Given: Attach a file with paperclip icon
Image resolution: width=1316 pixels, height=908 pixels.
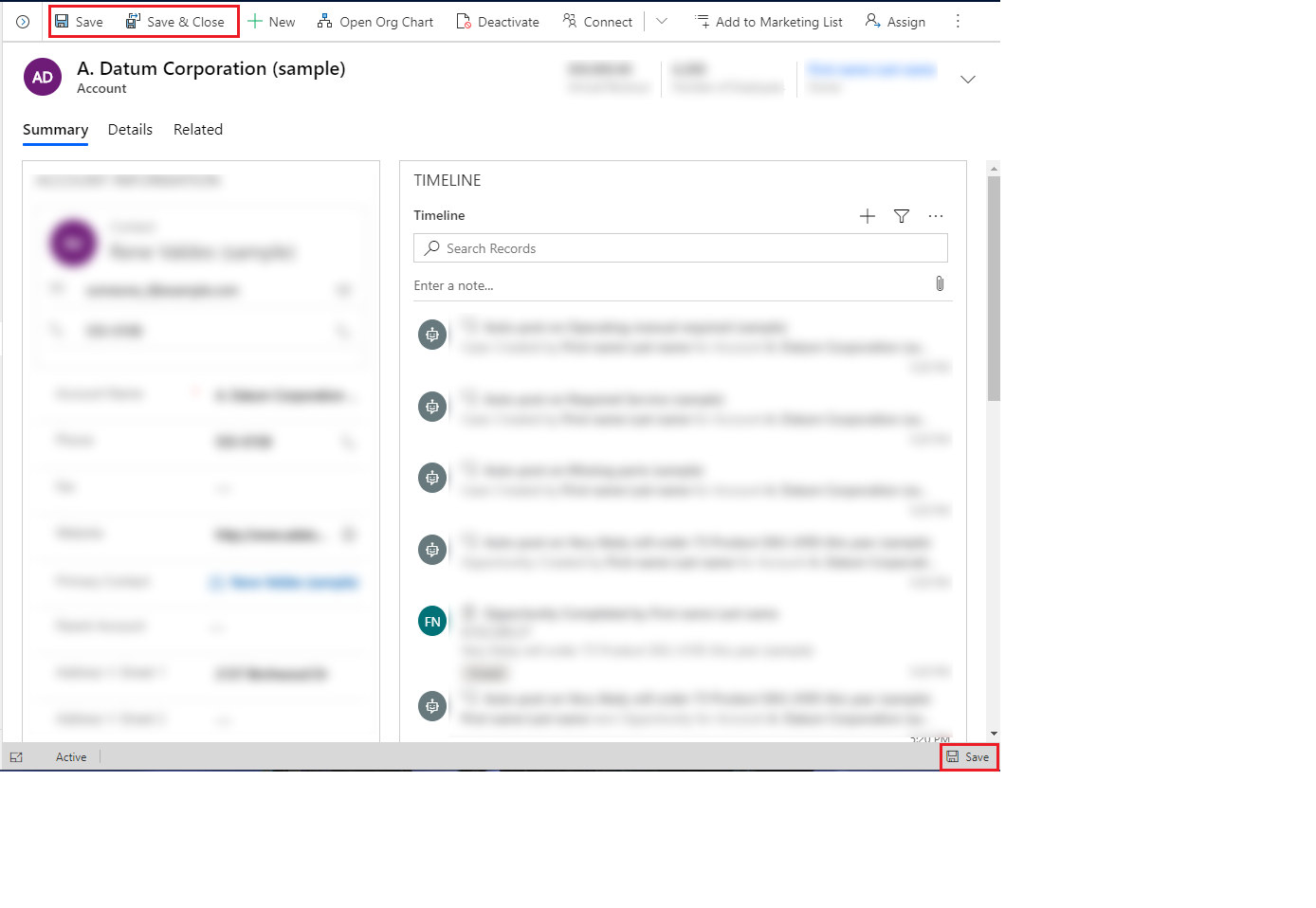Looking at the screenshot, I should tap(940, 284).
